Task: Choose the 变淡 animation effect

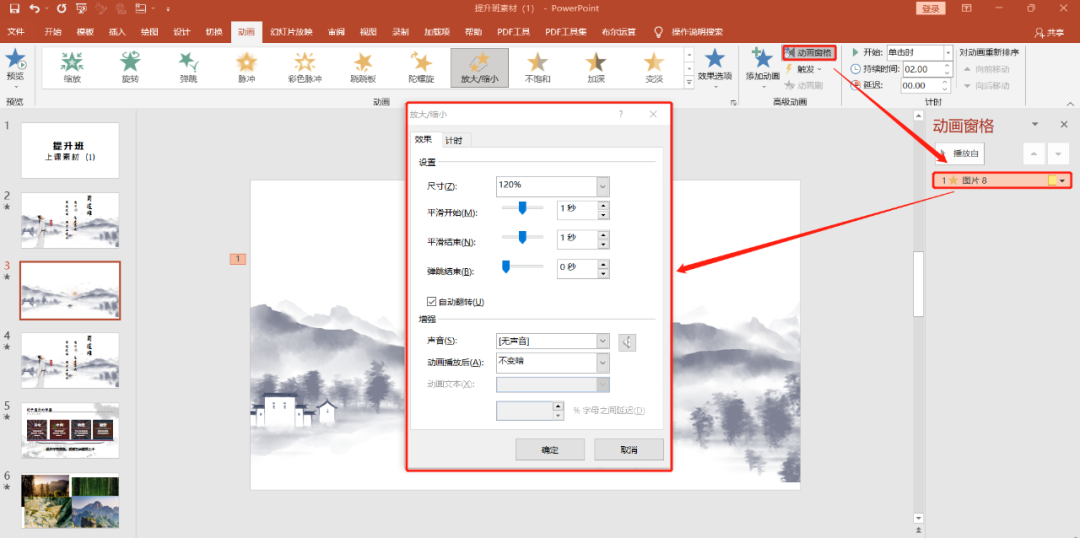Action: coord(654,68)
